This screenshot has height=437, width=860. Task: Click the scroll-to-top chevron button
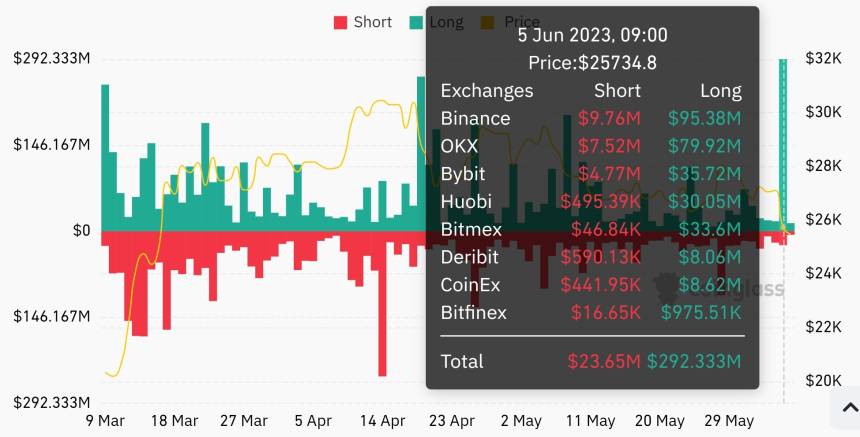coord(848,408)
